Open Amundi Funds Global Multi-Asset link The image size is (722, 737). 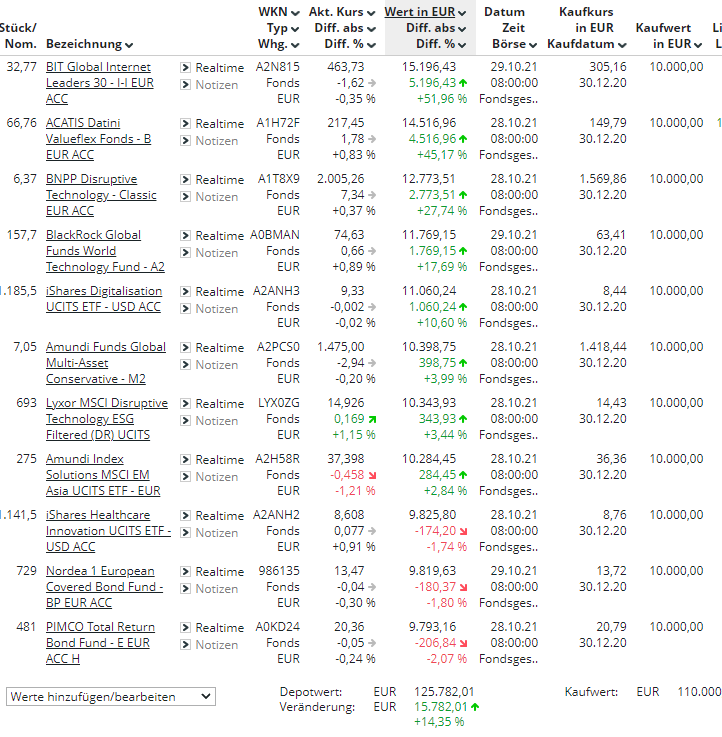tap(106, 362)
